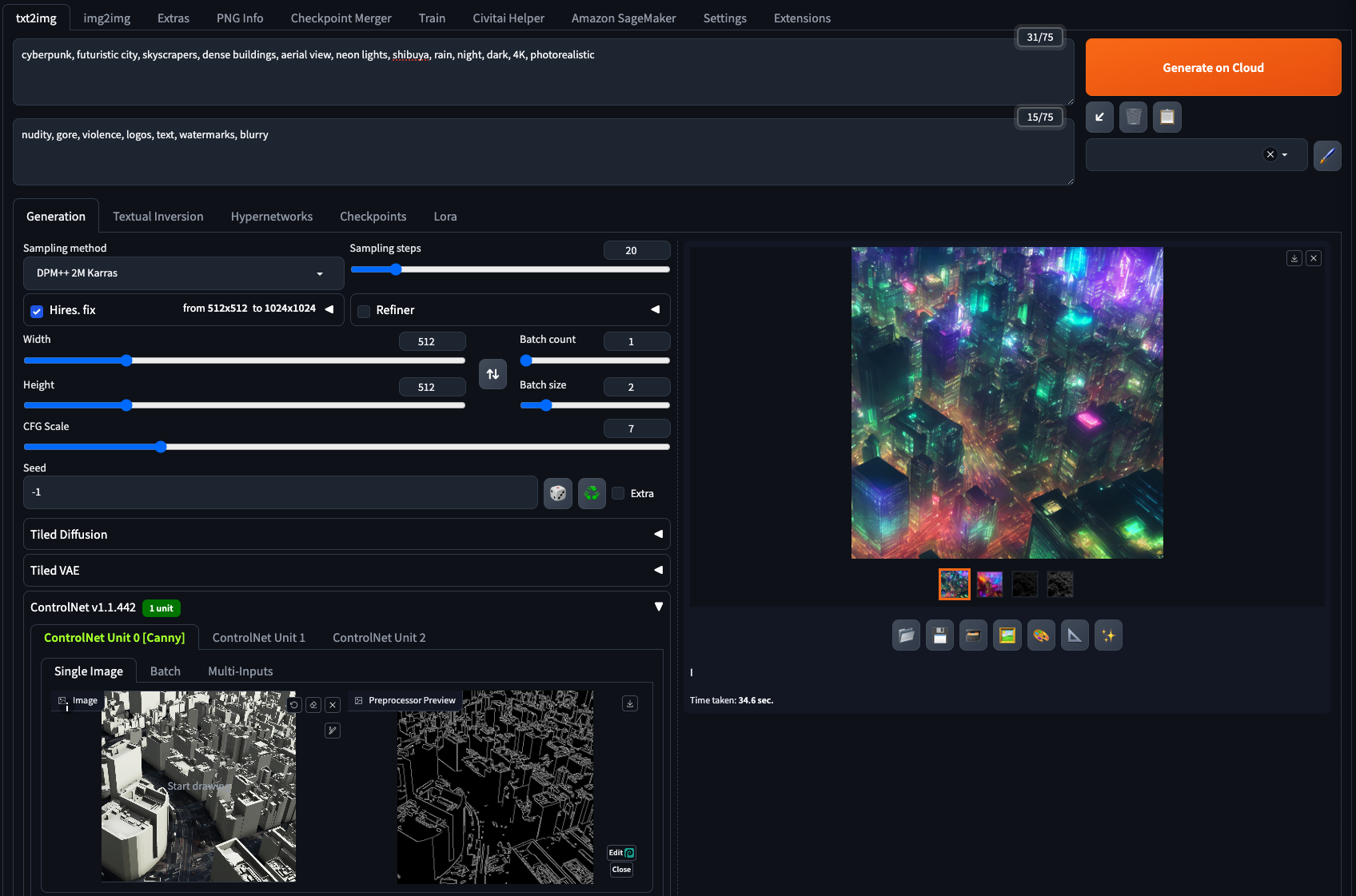Enable the Refiner checkbox
Image resolution: width=1356 pixels, height=896 pixels.
click(x=364, y=311)
